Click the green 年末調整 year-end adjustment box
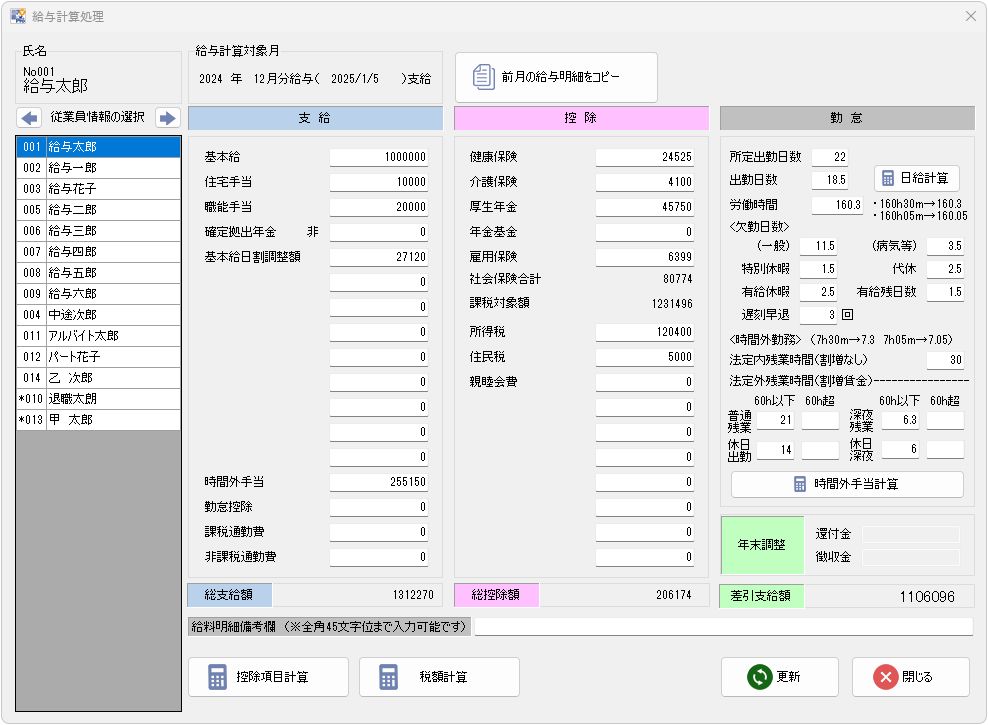The image size is (988, 725). 761,545
